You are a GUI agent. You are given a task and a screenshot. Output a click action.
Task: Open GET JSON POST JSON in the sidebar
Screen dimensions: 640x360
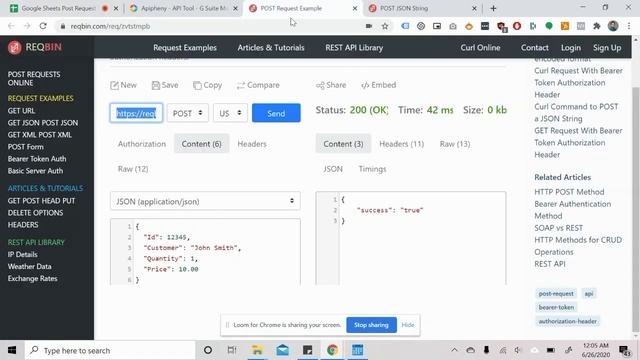(x=42, y=122)
